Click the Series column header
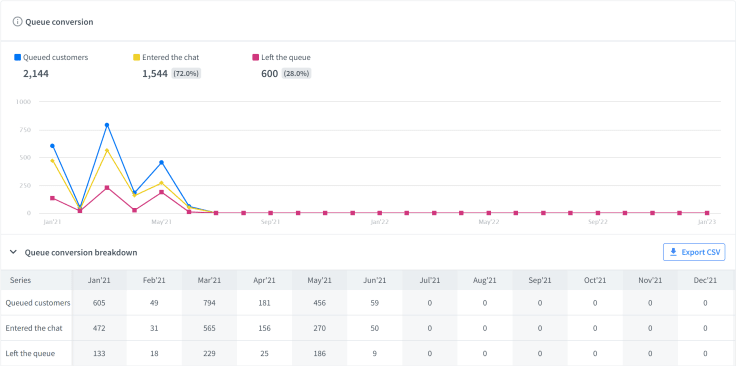The image size is (736, 366). 18,280
